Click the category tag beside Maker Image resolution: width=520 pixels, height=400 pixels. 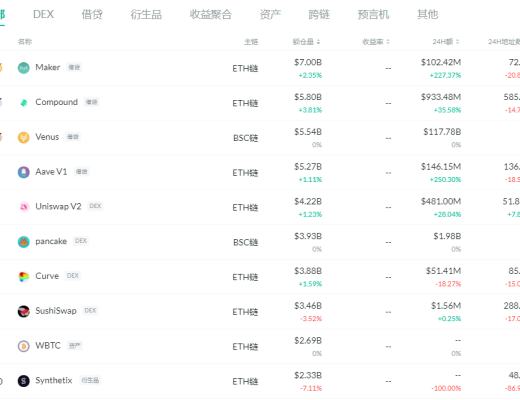click(74, 67)
